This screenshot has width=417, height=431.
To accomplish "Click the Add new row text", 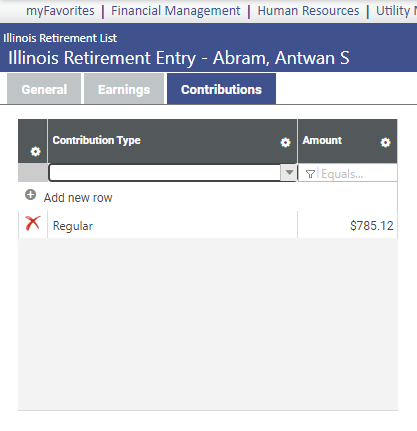I will tap(78, 198).
